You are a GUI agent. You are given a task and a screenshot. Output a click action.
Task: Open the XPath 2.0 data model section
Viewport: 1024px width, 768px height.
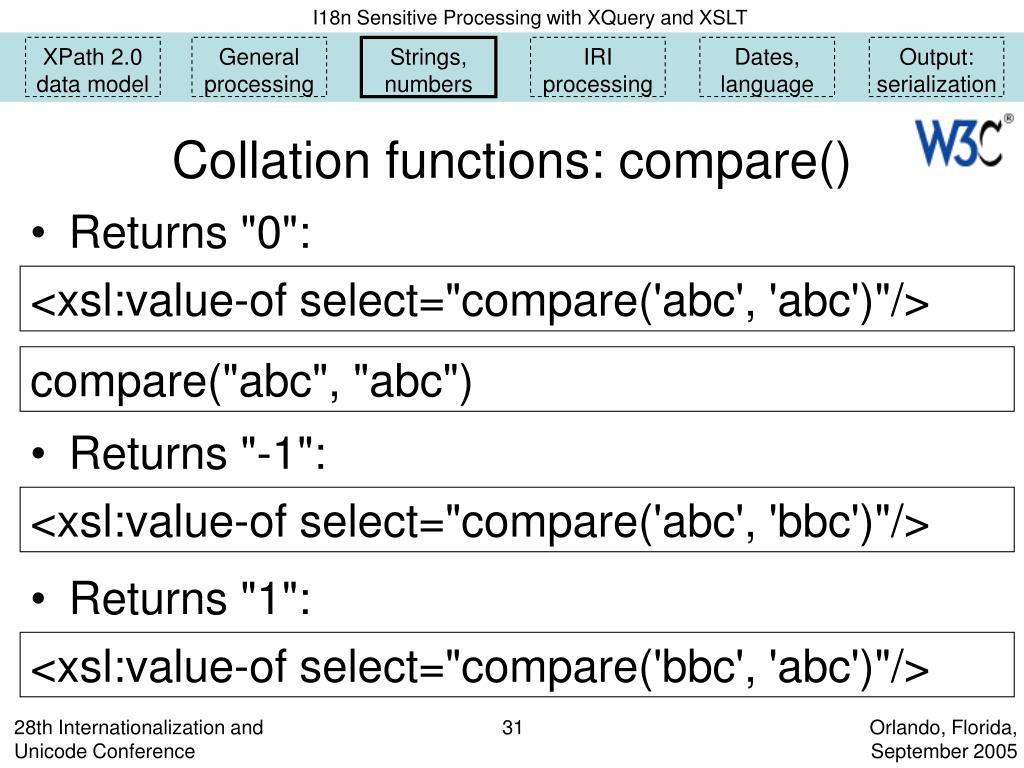(x=93, y=67)
